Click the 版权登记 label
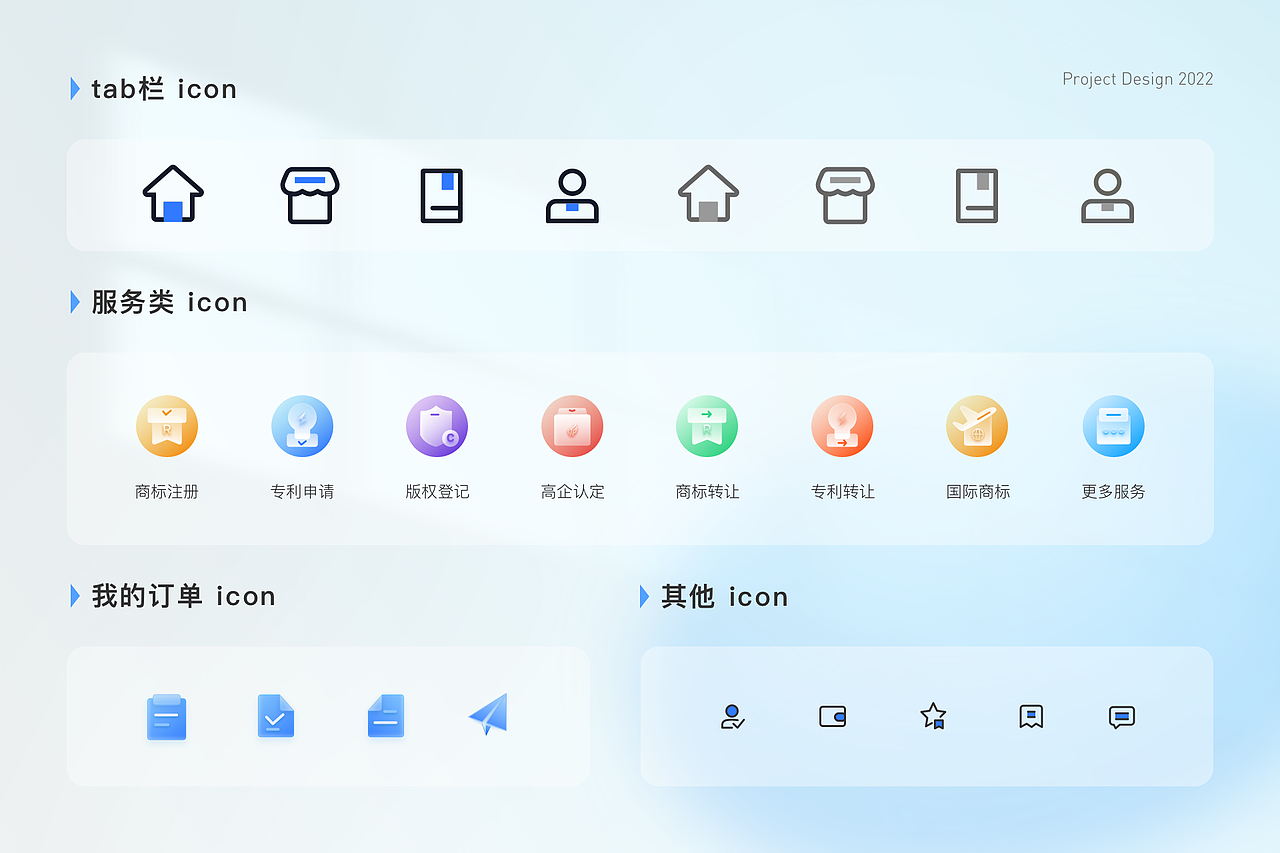The height and width of the screenshot is (853, 1280). click(437, 492)
